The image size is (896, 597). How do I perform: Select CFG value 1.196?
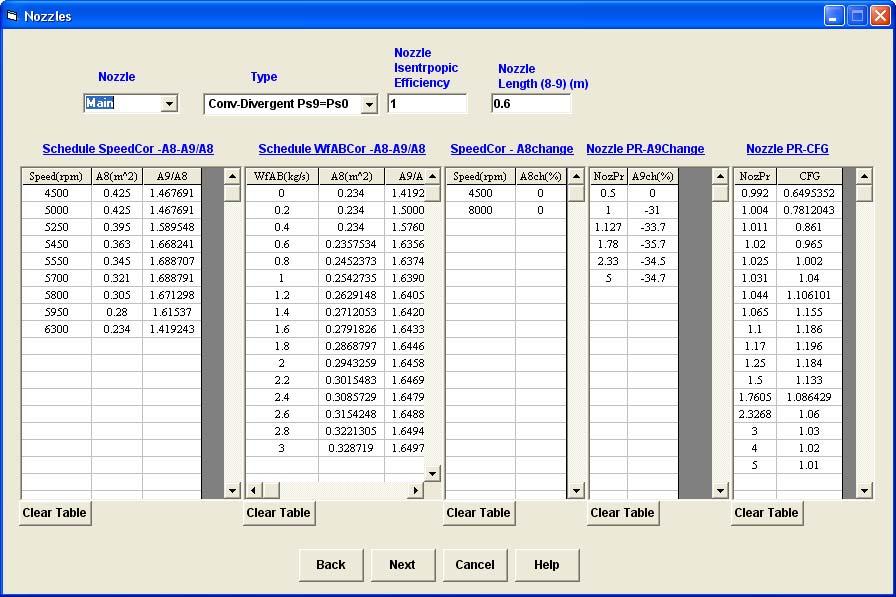click(x=809, y=346)
